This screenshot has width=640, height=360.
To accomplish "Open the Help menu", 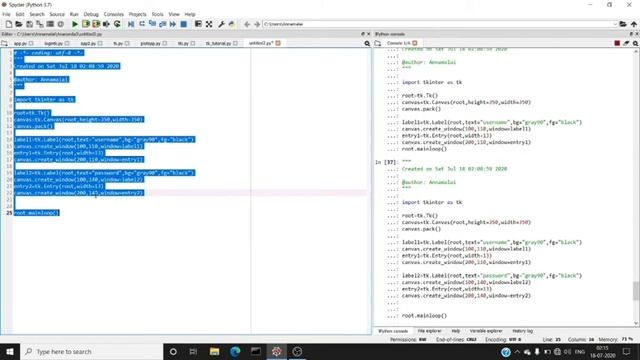I will point(190,14).
